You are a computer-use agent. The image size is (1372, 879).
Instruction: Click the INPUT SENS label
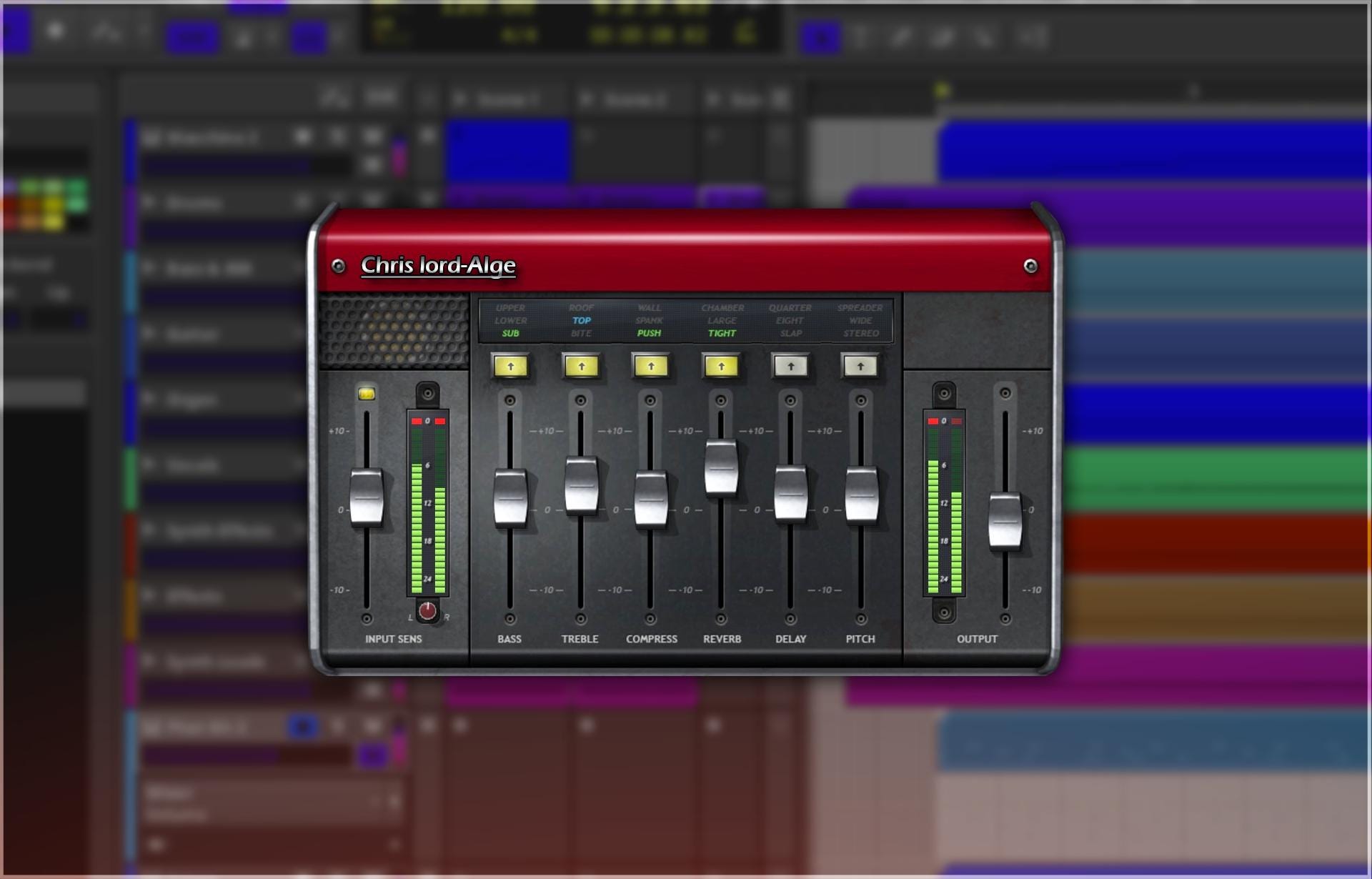pyautogui.click(x=394, y=639)
